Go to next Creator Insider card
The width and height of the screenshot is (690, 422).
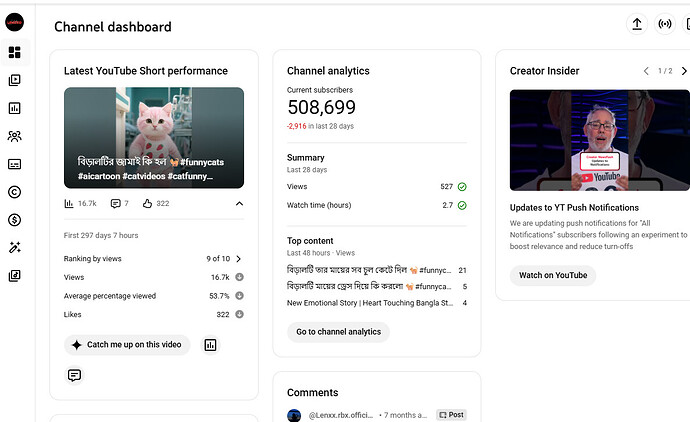pos(684,71)
